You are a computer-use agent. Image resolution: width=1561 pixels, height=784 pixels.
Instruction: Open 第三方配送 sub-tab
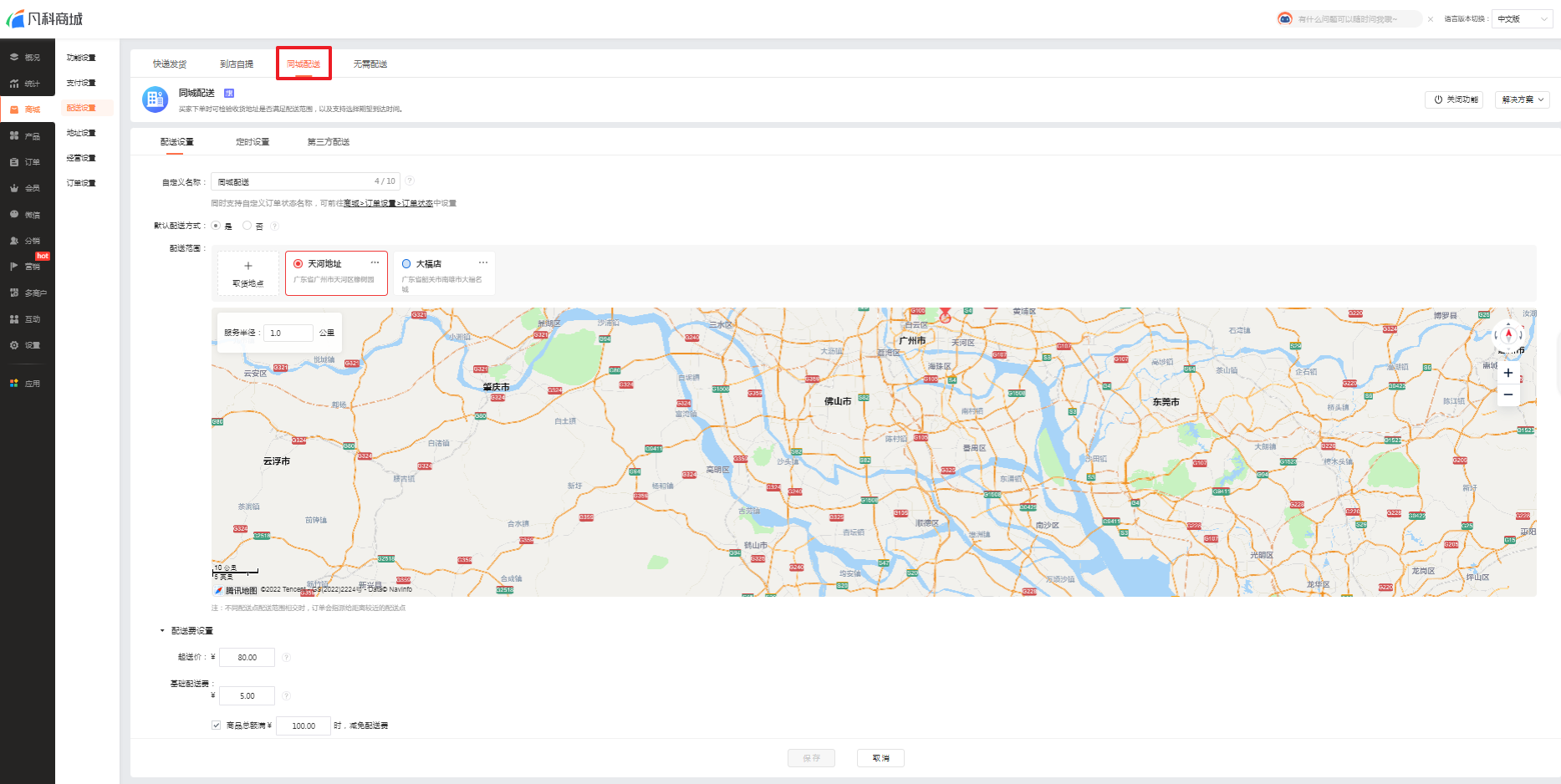pyautogui.click(x=329, y=142)
